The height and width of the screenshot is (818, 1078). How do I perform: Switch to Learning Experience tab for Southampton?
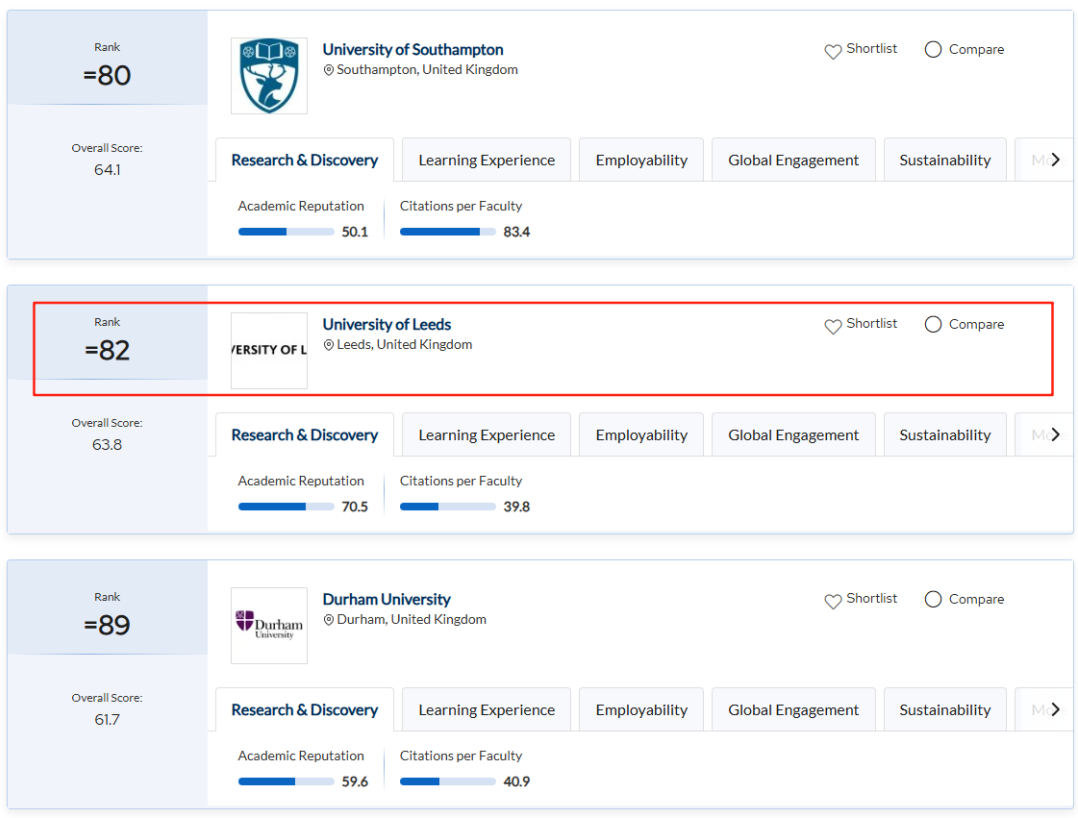tap(486, 160)
